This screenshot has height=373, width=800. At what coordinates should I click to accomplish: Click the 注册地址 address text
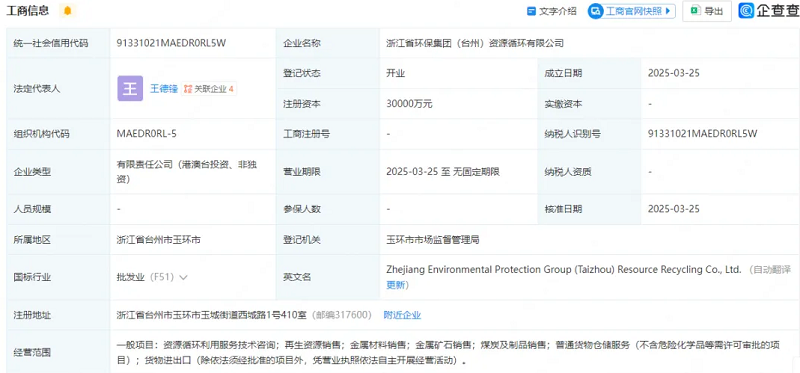pyautogui.click(x=212, y=315)
